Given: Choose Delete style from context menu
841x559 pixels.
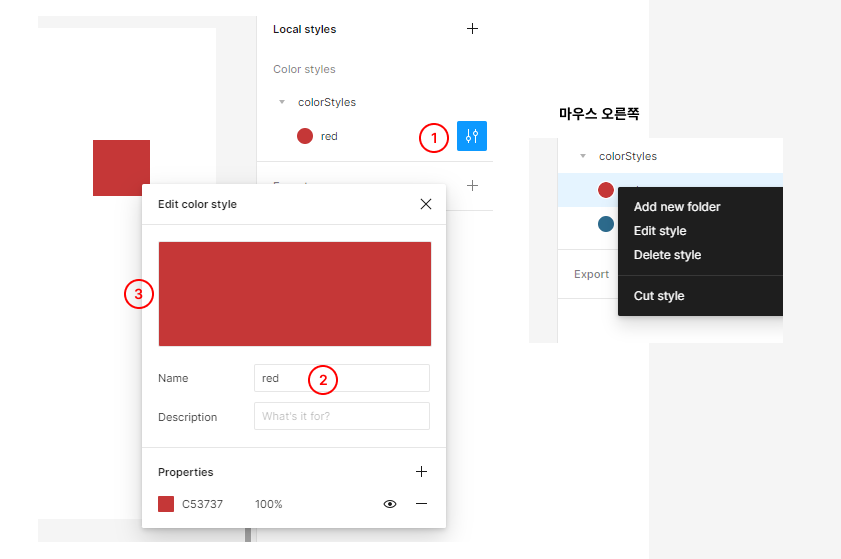Looking at the screenshot, I should point(667,255).
